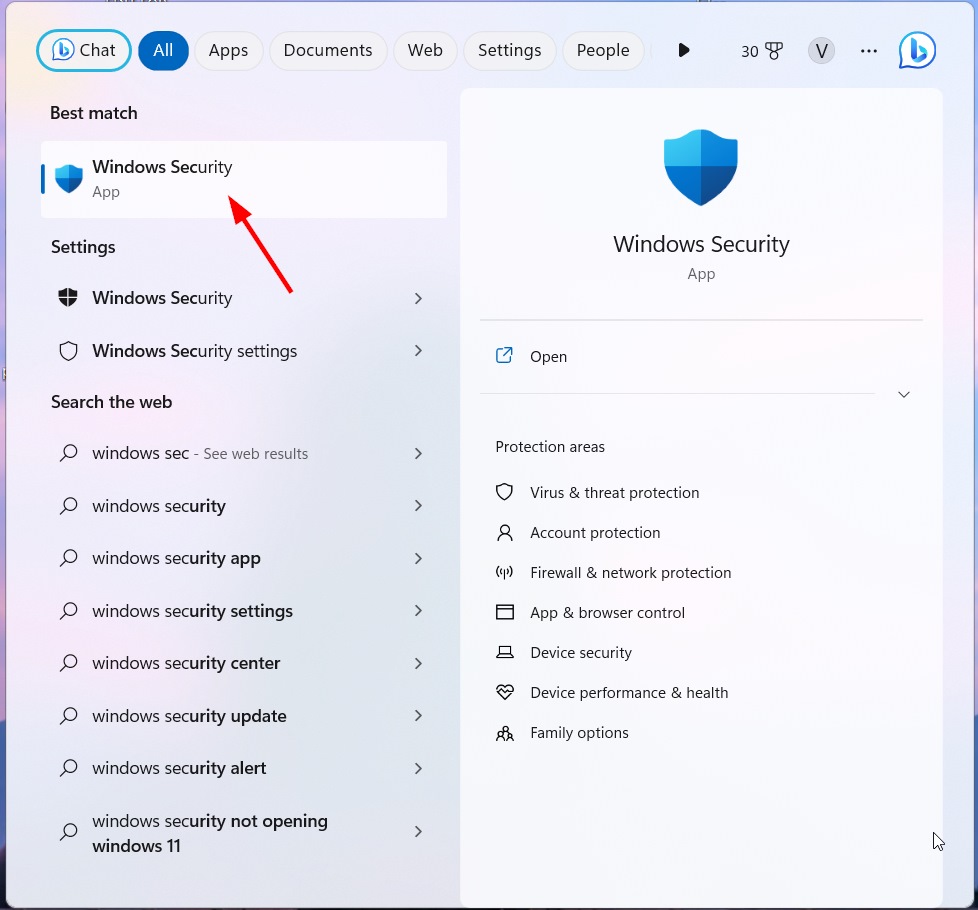Click the large Windows Security shield in preview
Screen dimensions: 978x910
[x=701, y=167]
